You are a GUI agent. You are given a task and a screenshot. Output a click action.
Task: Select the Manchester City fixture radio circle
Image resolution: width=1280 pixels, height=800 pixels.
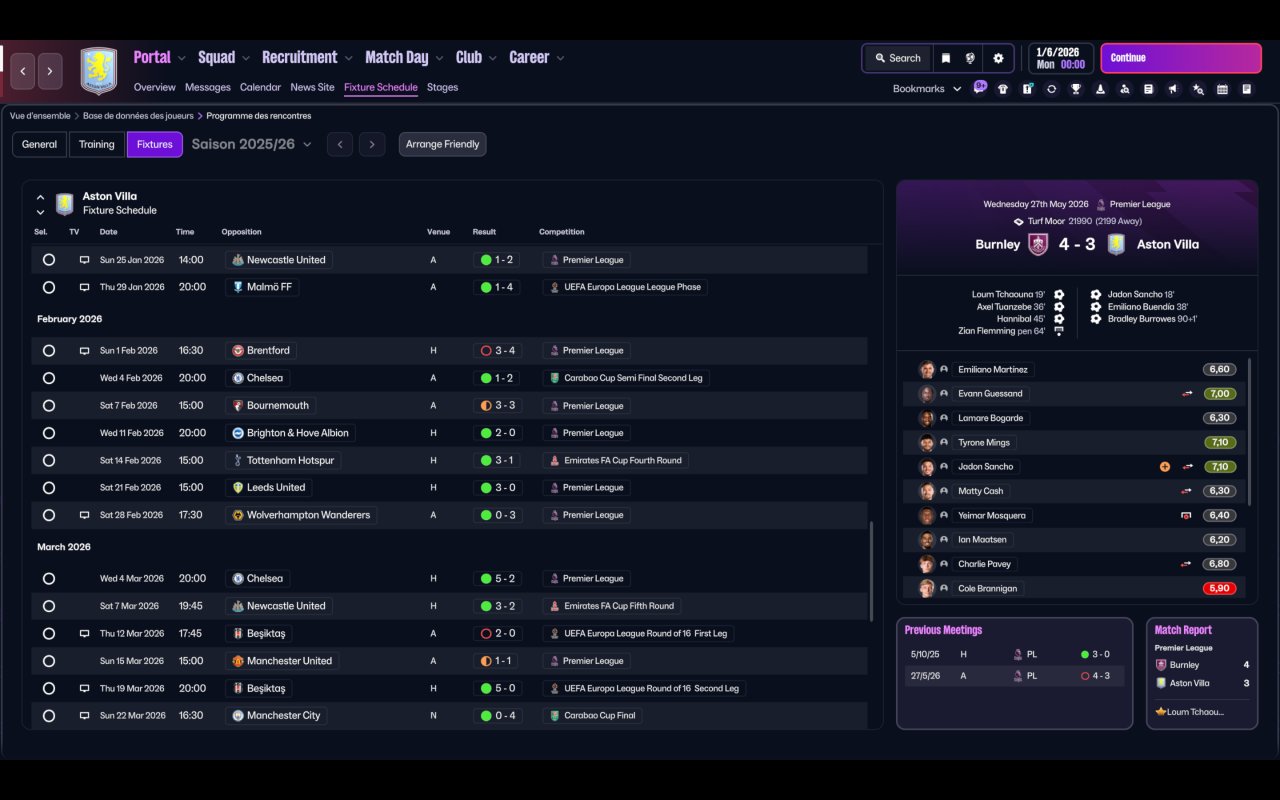point(49,716)
